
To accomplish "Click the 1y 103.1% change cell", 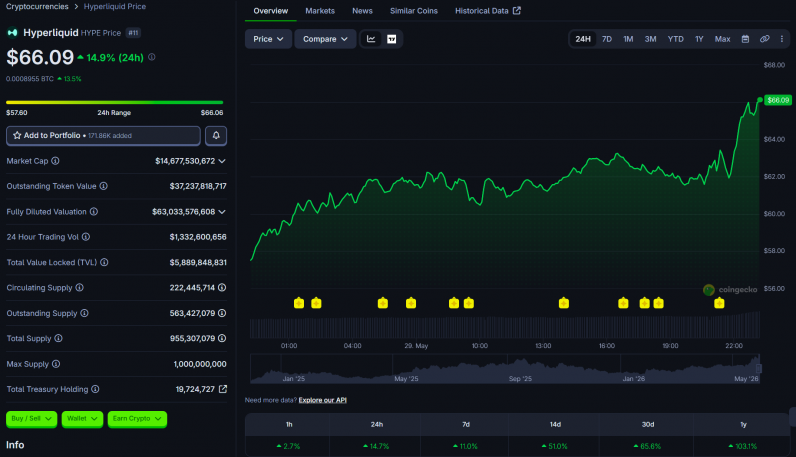I will [742, 446].
